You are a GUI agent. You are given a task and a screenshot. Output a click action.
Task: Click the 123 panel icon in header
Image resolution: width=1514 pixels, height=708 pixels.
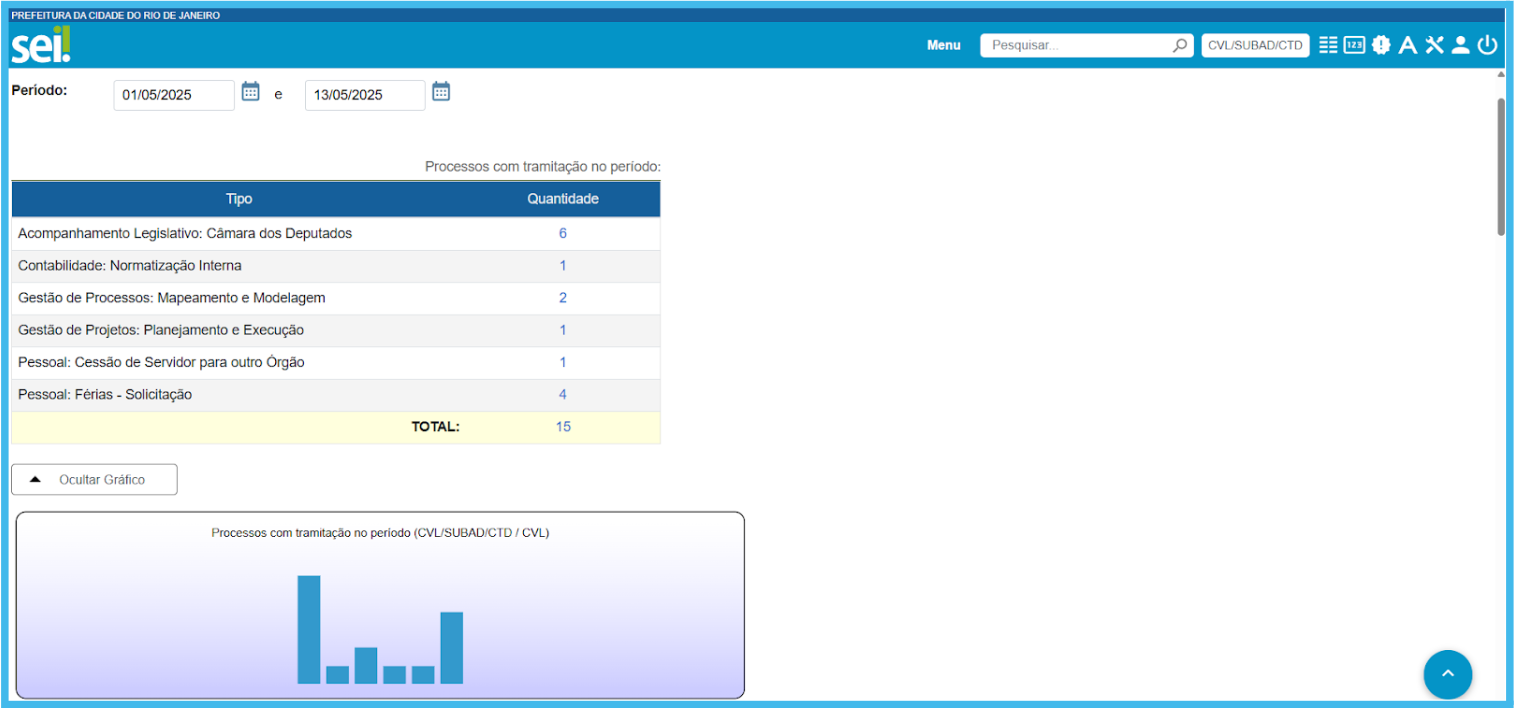coord(1354,45)
